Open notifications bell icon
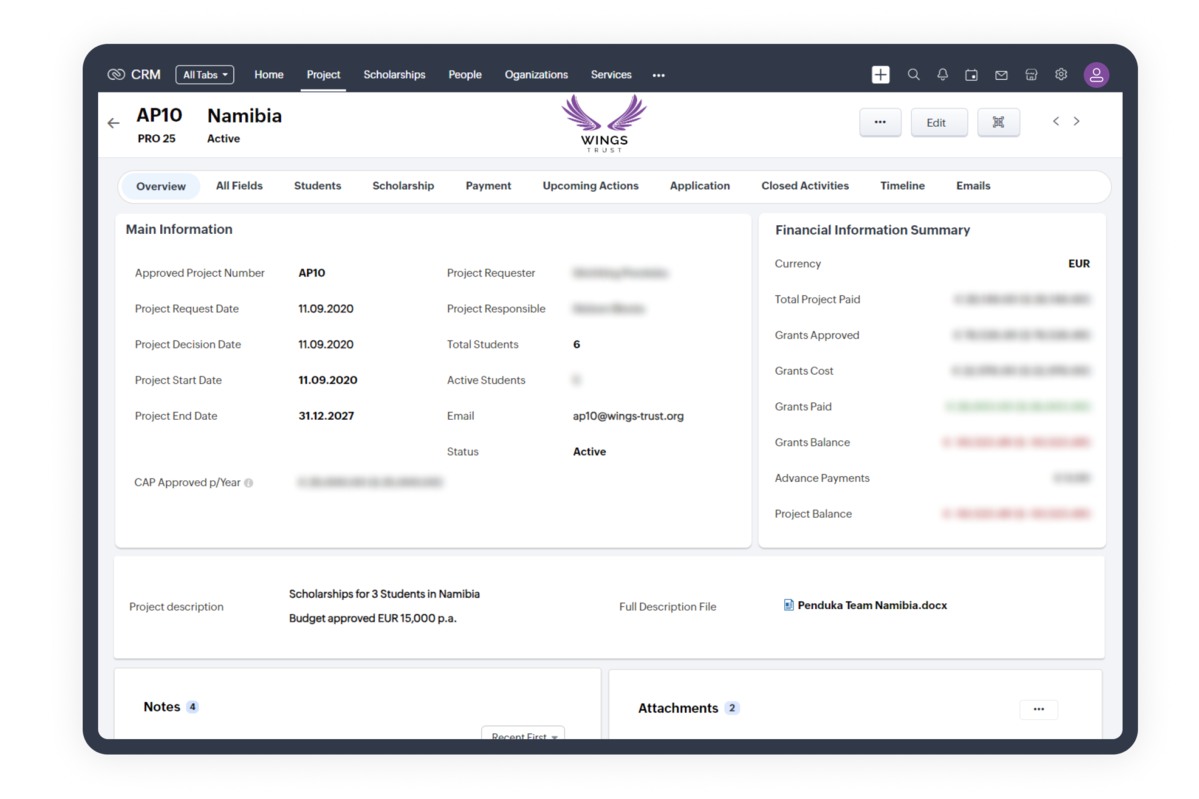1199x799 pixels. pos(942,75)
